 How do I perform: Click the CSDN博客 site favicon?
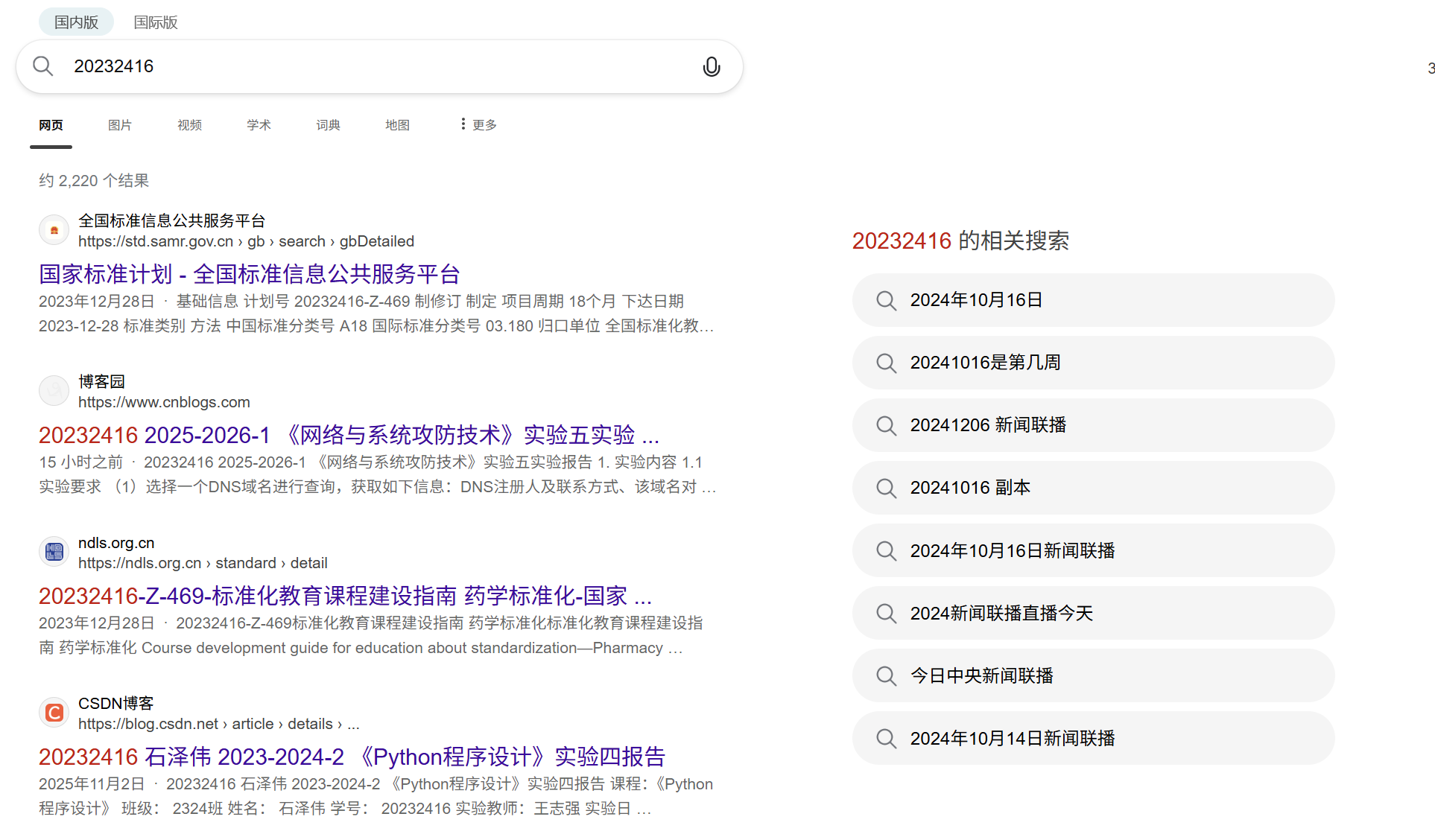pos(54,713)
